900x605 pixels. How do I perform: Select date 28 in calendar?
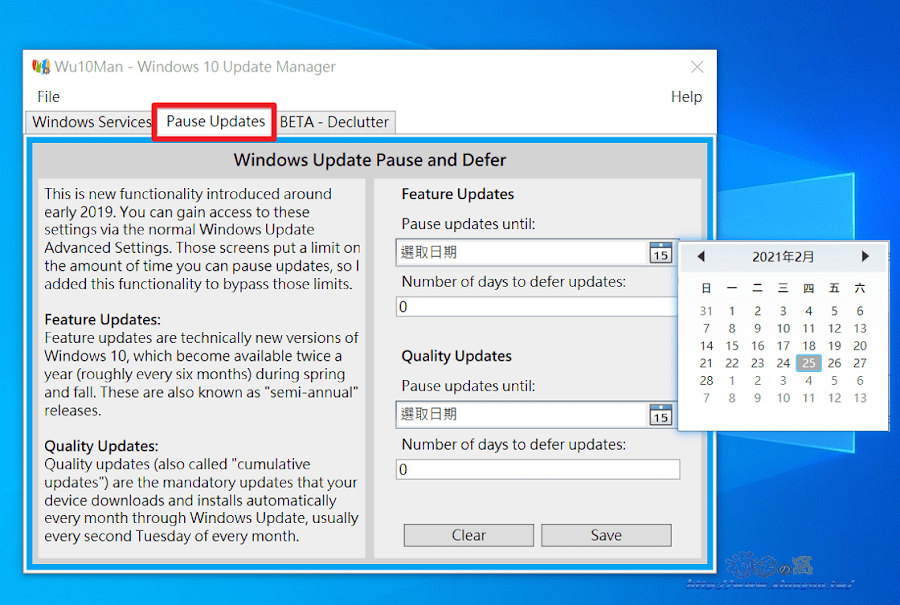(706, 381)
